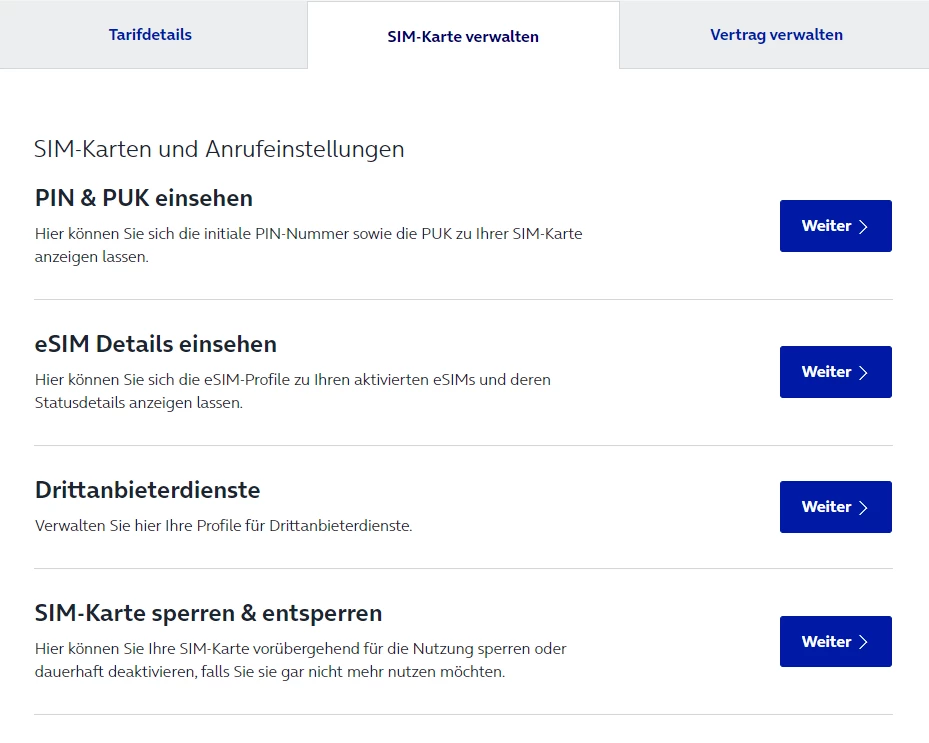Click the PIN & PUK einsehen heading
Screen dimensions: 929x743
[x=143, y=198]
